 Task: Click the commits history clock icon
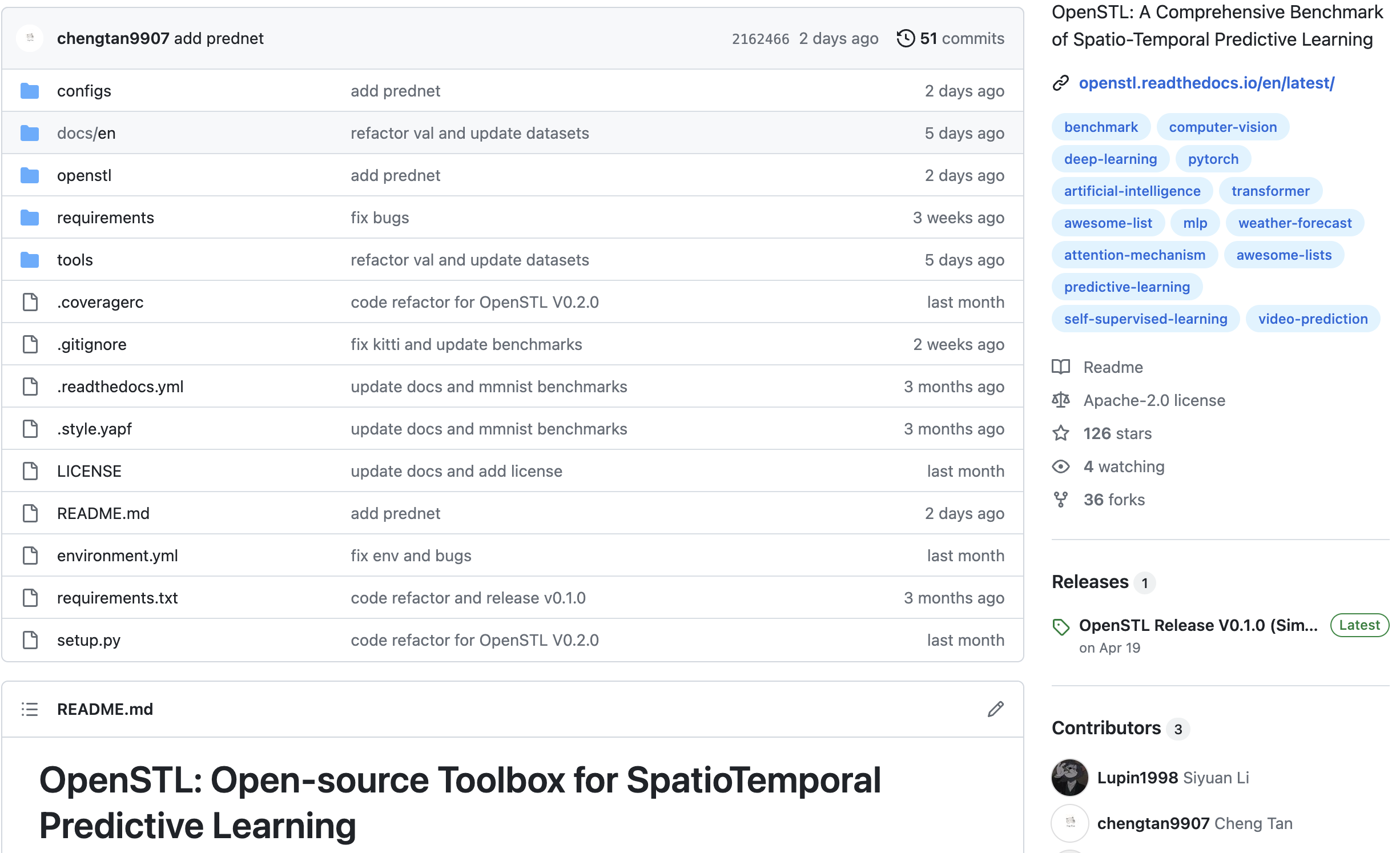[x=906, y=38]
